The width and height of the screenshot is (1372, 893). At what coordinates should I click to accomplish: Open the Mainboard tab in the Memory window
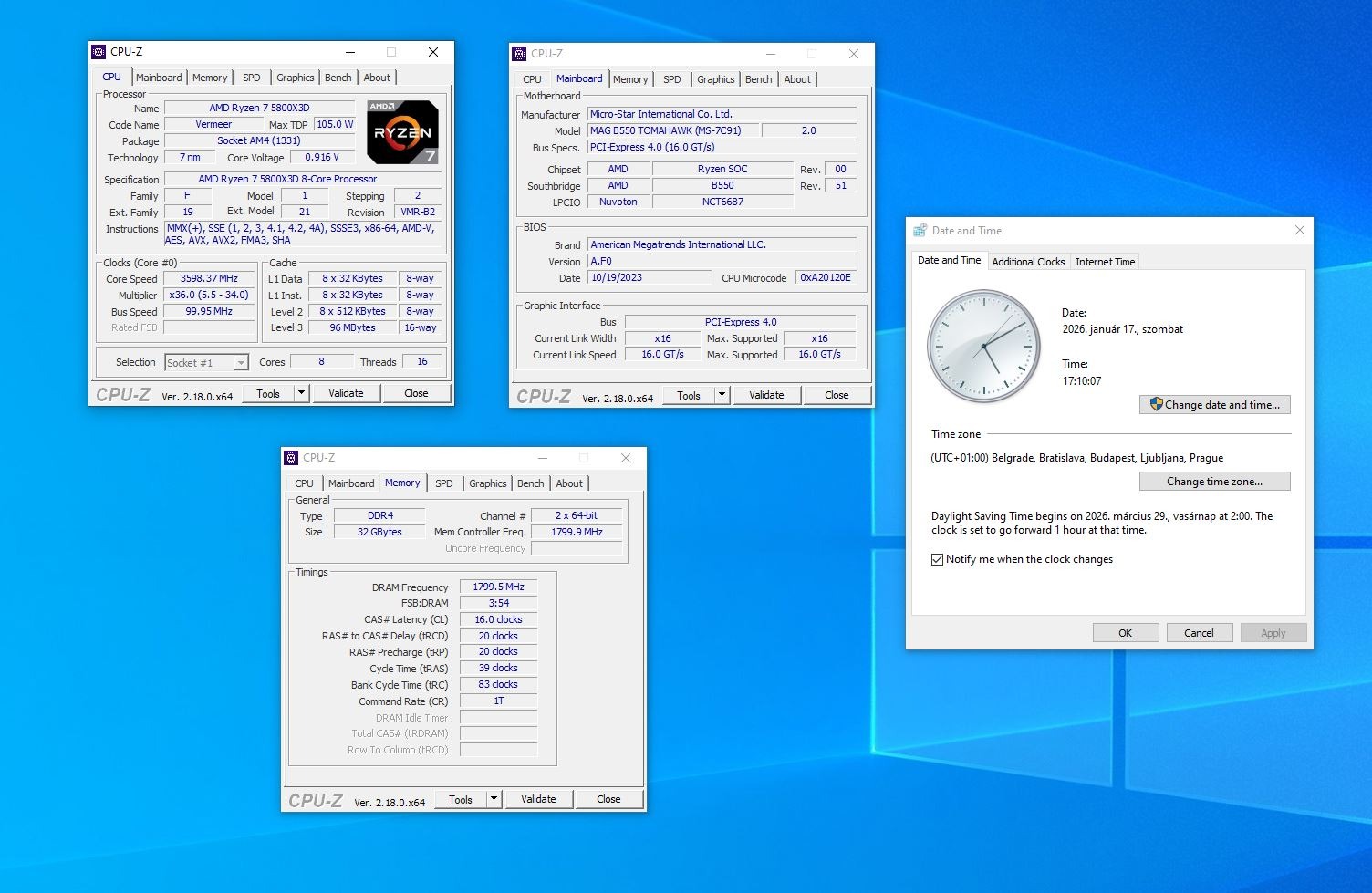coord(351,483)
